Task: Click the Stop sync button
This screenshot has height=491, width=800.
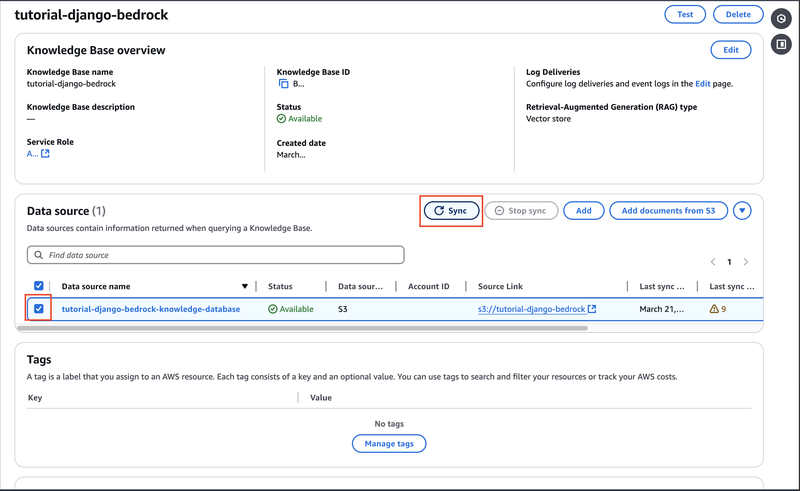Action: (521, 211)
